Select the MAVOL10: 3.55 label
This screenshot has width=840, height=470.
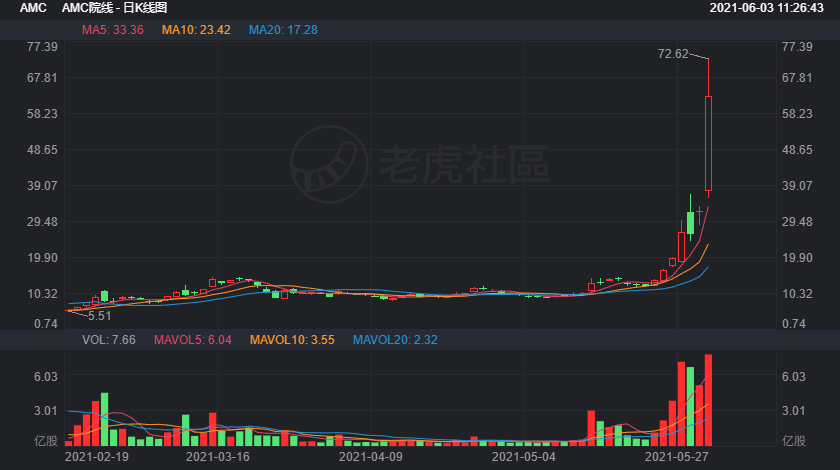tap(292, 340)
